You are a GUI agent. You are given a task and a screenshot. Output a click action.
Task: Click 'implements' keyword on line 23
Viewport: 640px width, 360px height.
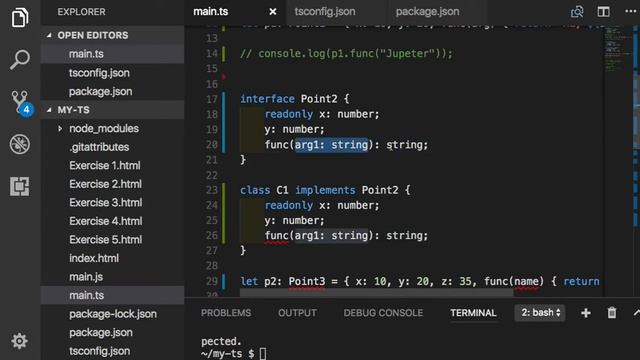pos(325,190)
